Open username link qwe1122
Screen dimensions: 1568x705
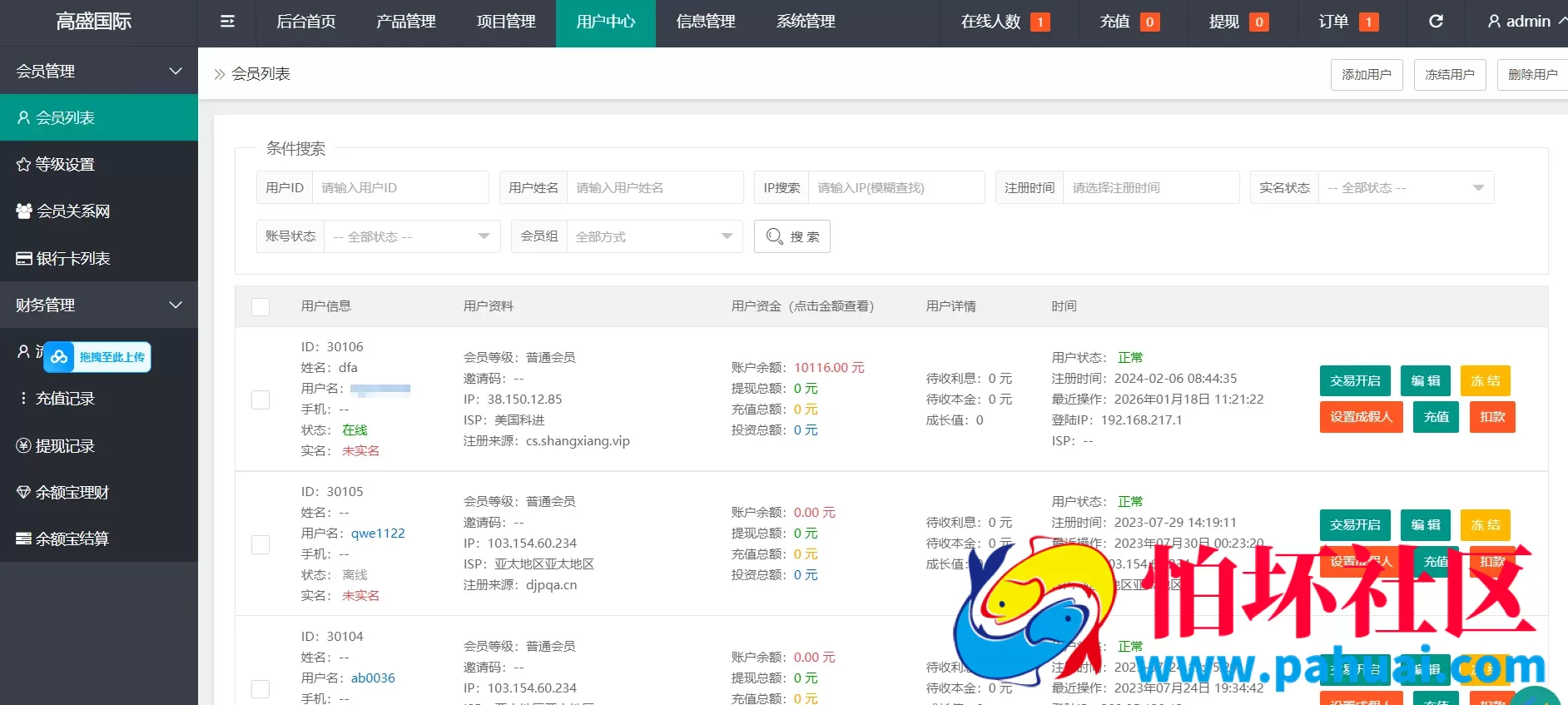pos(378,534)
